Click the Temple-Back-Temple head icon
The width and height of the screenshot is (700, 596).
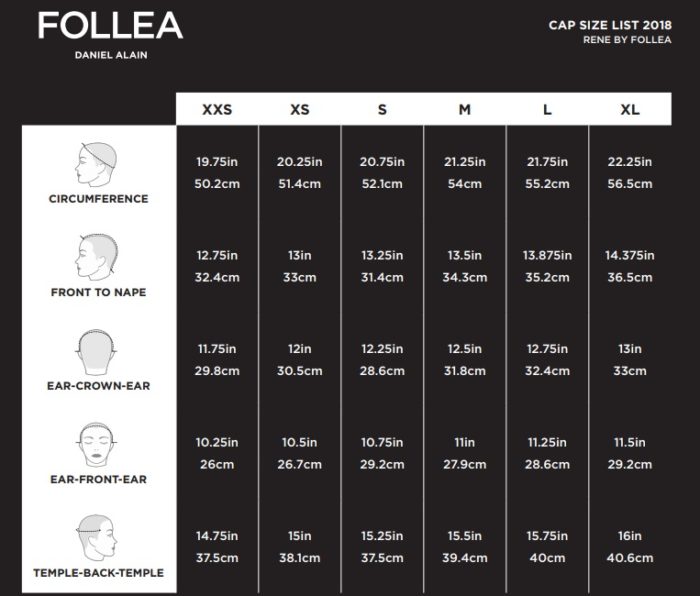pyautogui.click(x=96, y=538)
